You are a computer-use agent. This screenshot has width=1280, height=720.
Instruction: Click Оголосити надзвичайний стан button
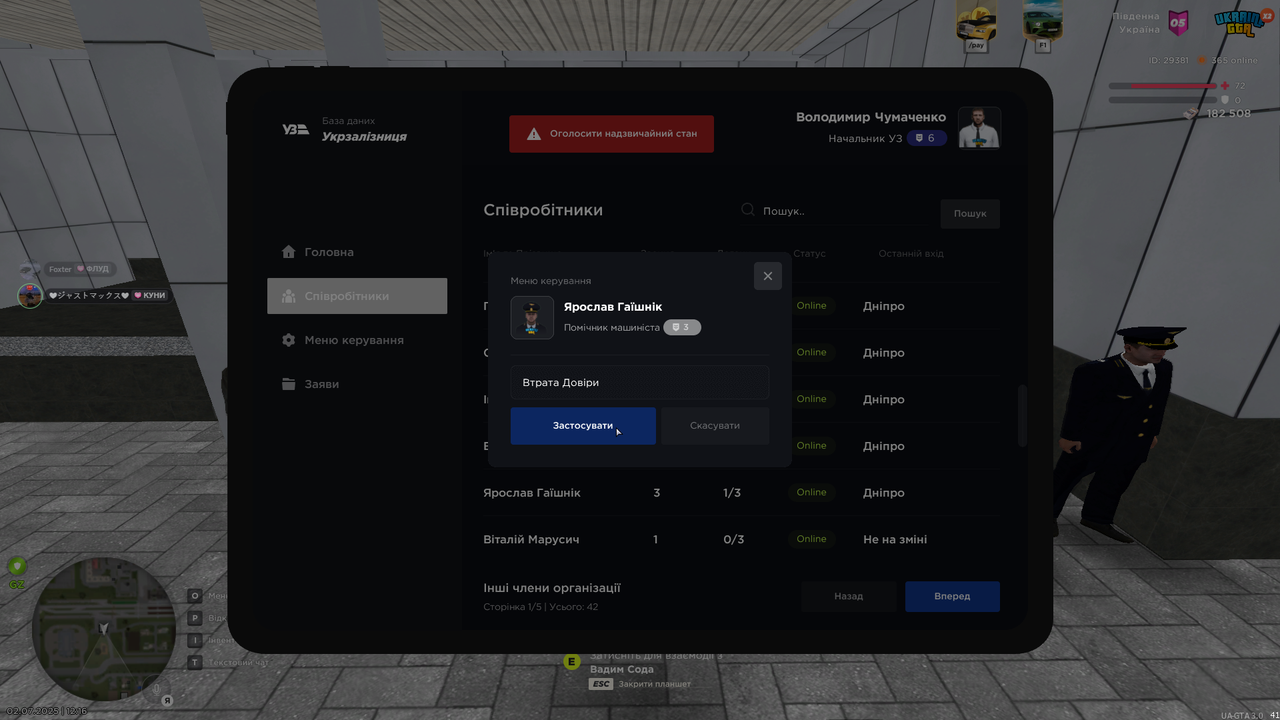point(612,134)
